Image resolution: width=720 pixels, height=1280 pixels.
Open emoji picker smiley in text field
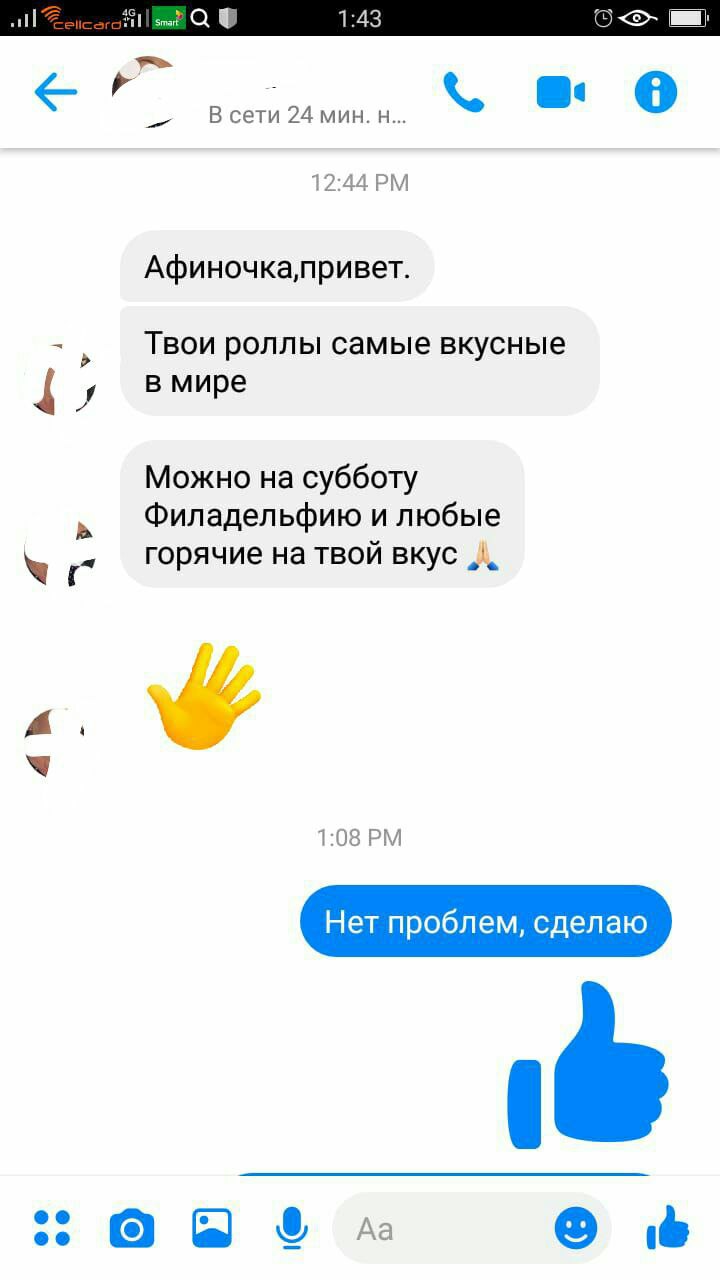tap(576, 1228)
